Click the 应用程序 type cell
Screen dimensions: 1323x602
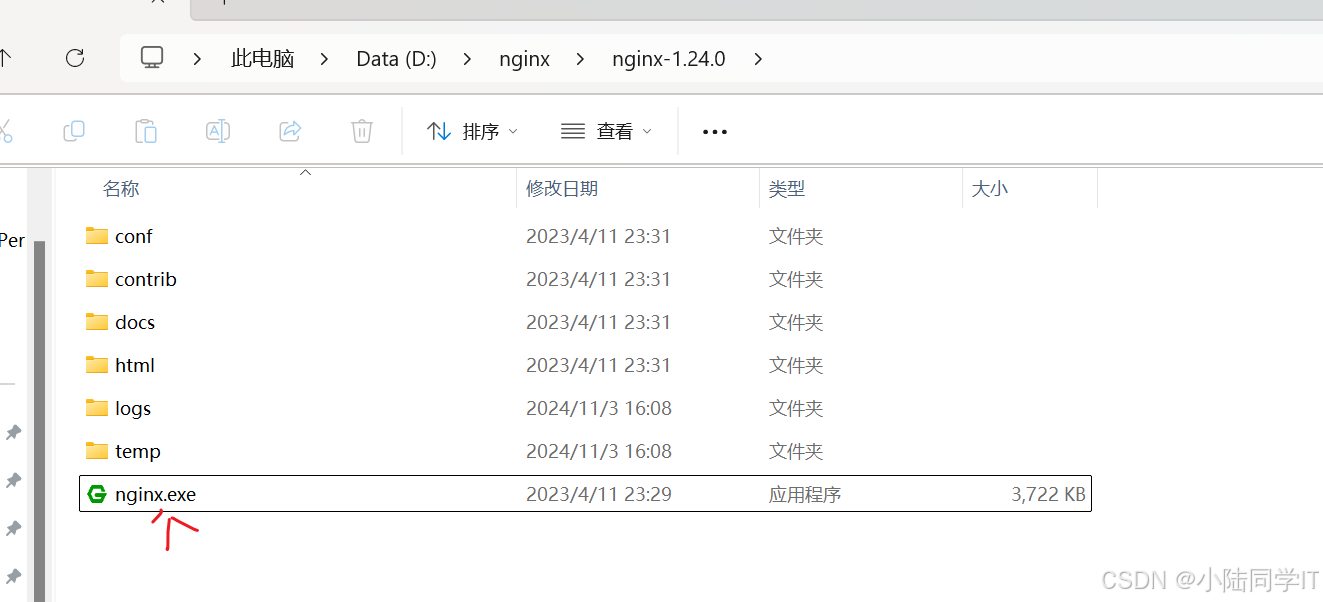pyautogui.click(x=805, y=494)
